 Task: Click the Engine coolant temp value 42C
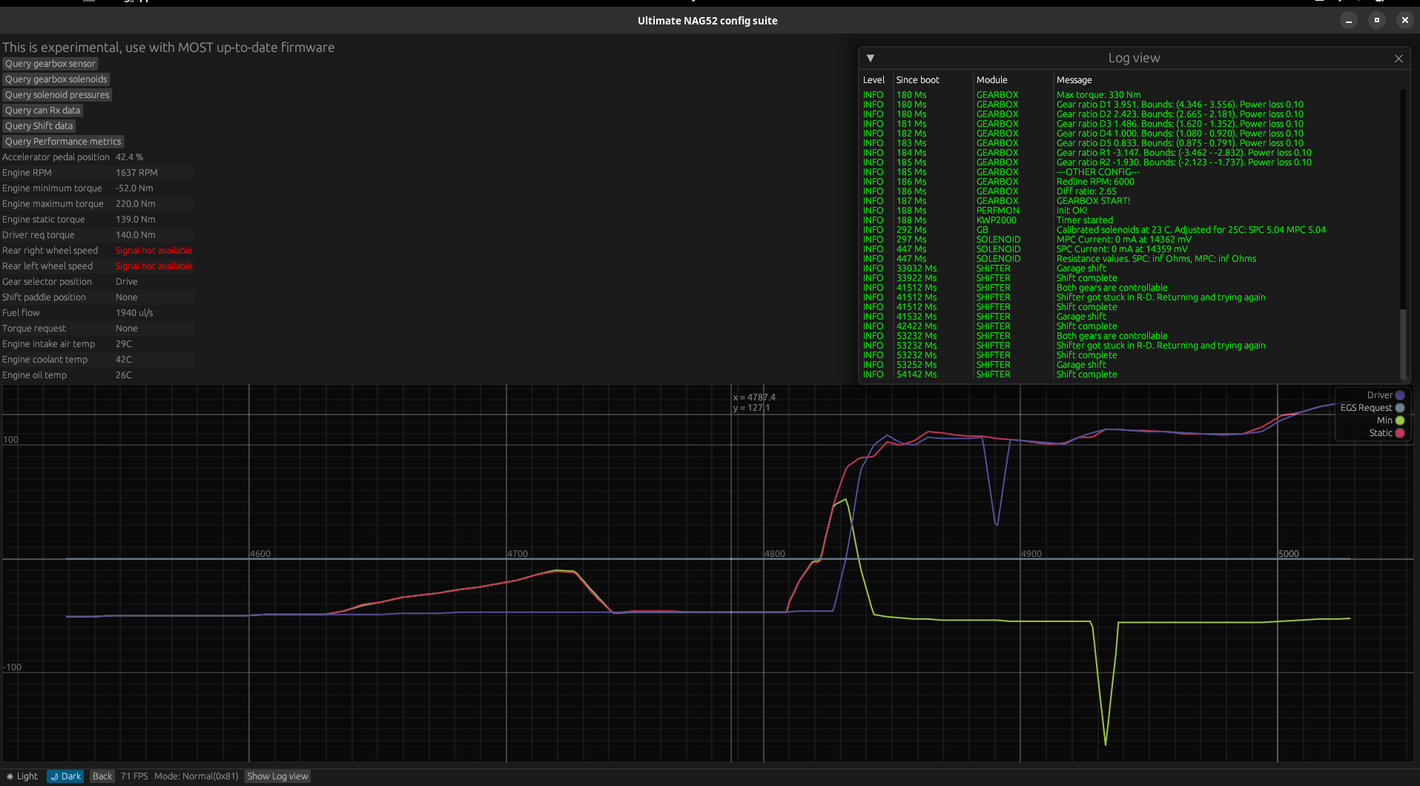pyautogui.click(x=123, y=359)
